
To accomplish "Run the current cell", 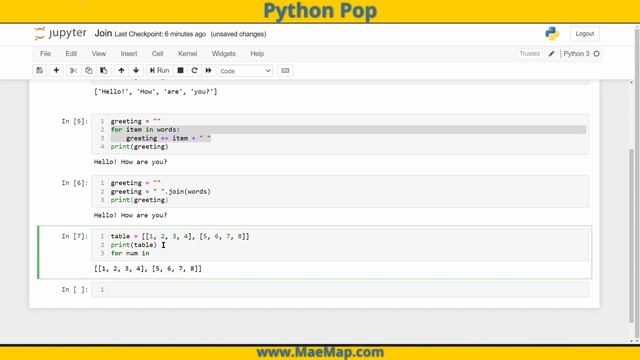I will click(159, 71).
